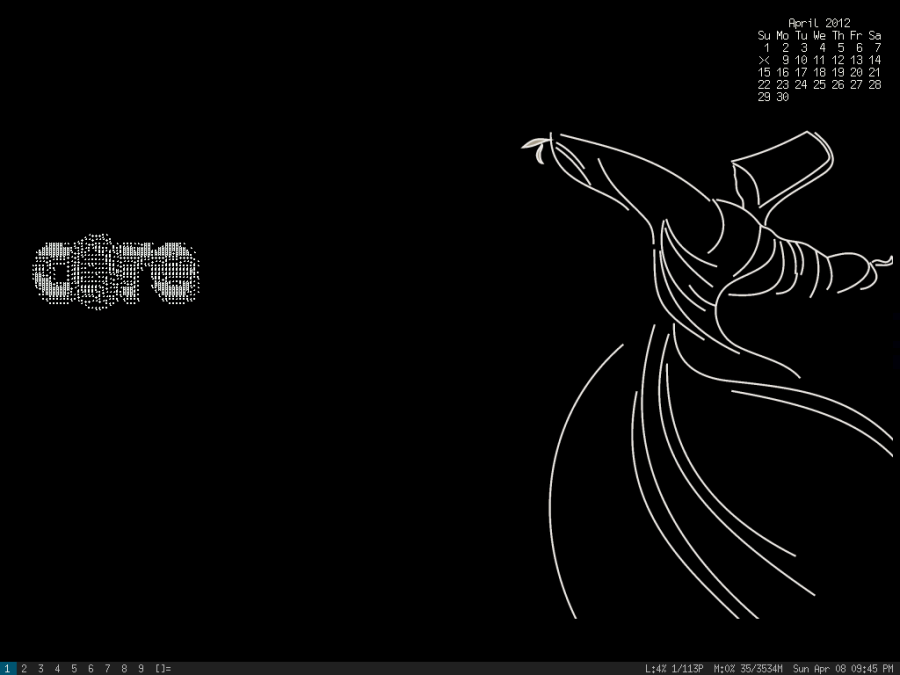The height and width of the screenshot is (675, 900).
Task: Expand the weekday row "Su Mo Tu We"
Action: tap(790, 34)
